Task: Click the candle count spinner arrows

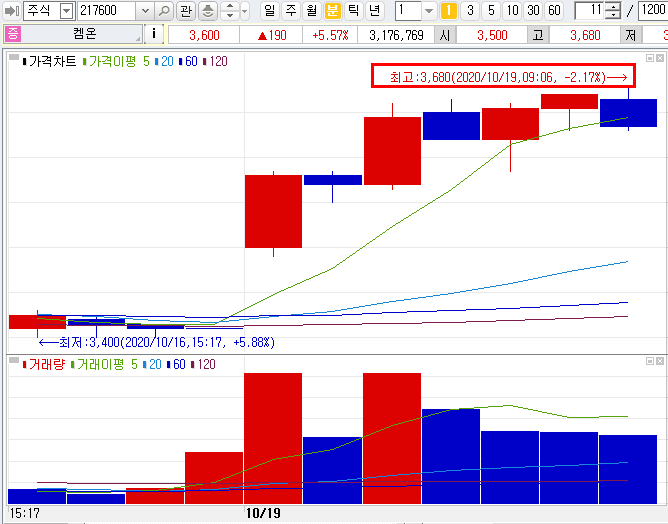Action: (x=613, y=11)
